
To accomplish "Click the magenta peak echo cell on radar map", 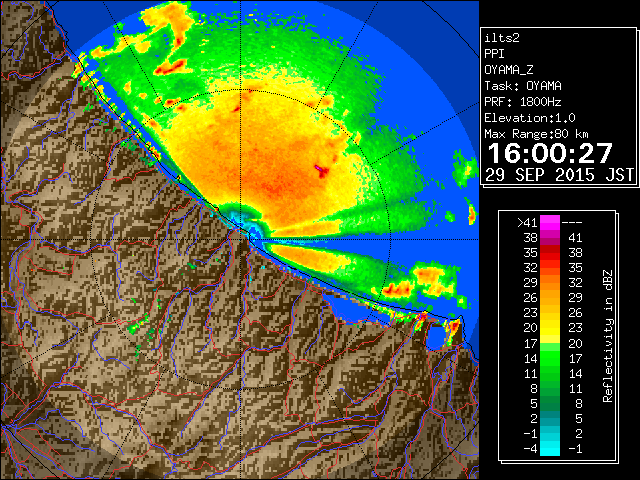I will (x=319, y=168).
